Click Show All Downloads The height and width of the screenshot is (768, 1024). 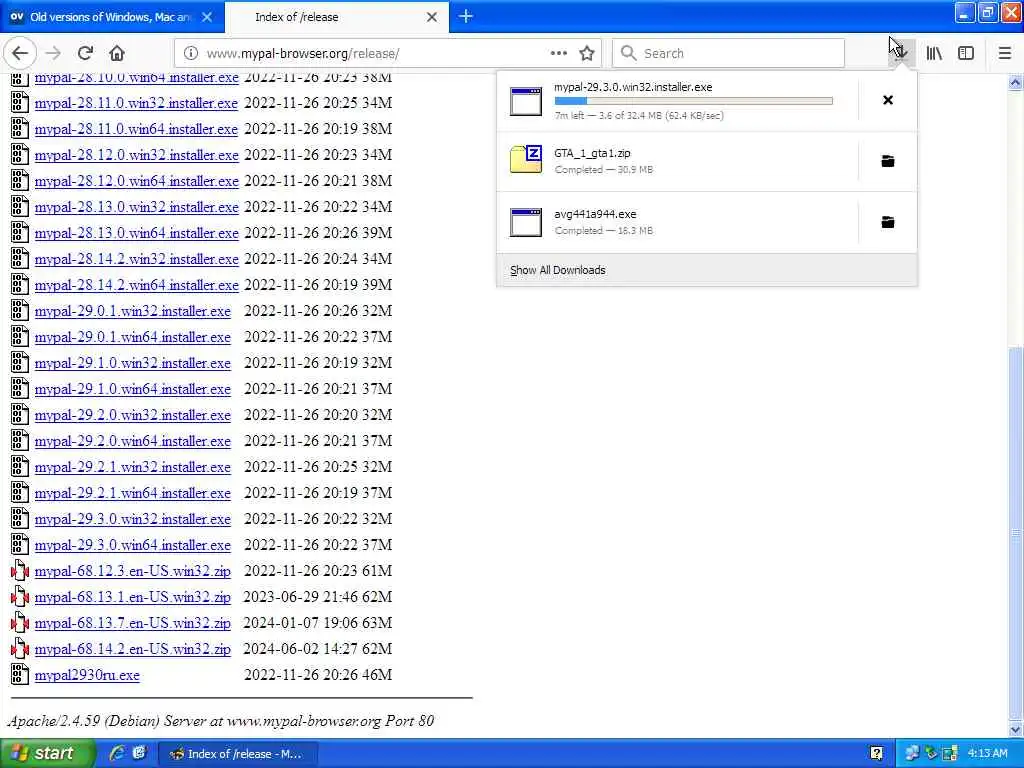coord(558,270)
